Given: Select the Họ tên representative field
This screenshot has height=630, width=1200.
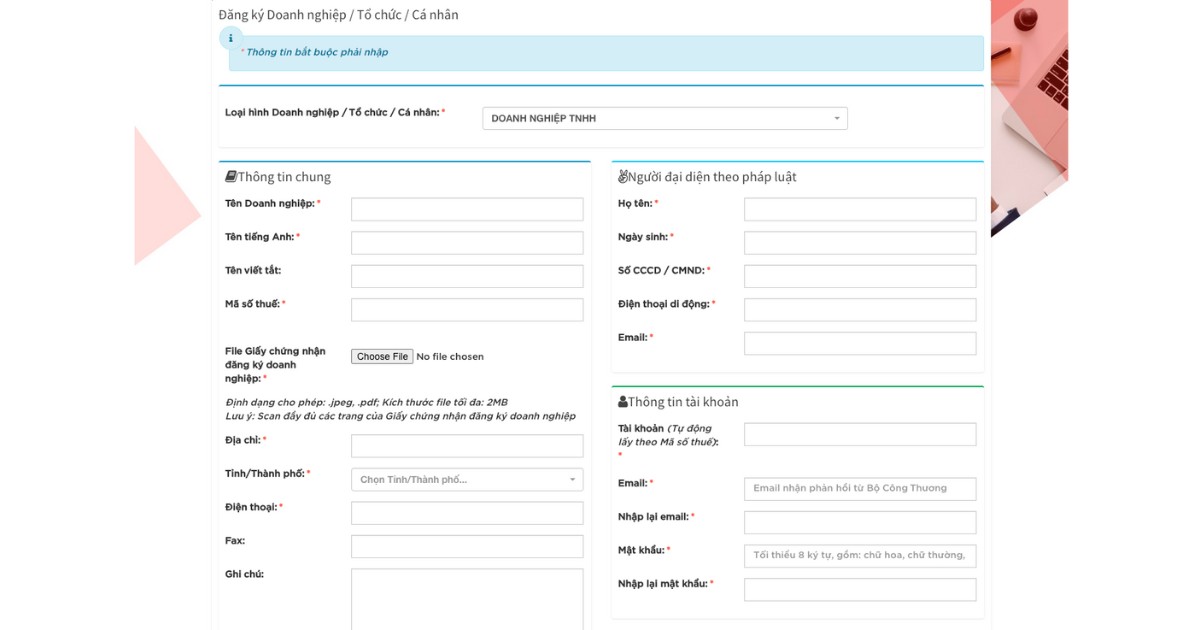Looking at the screenshot, I should coord(859,210).
